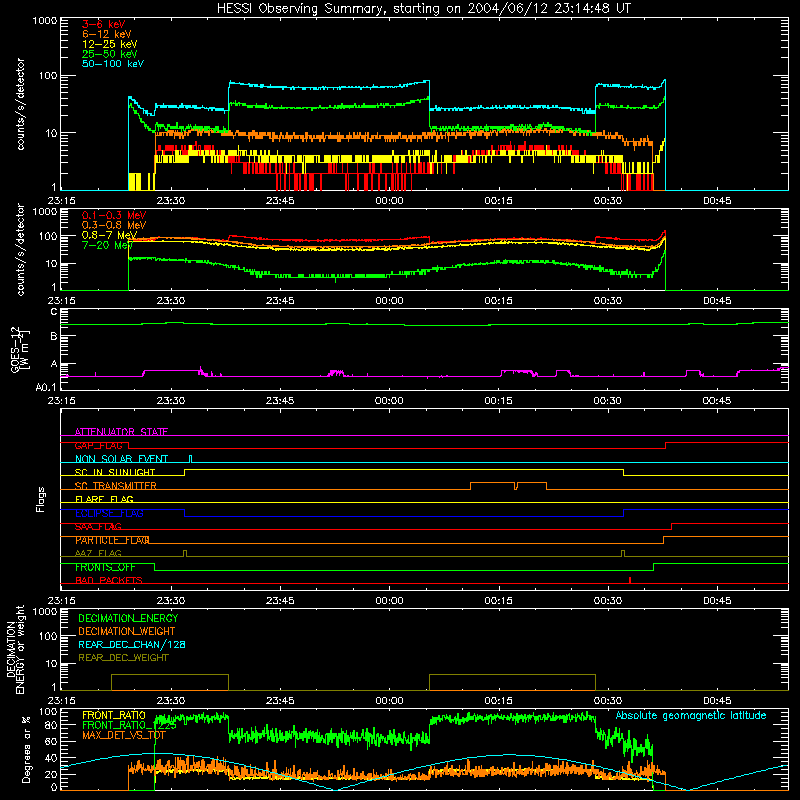The height and width of the screenshot is (800, 800).
Task: Click the vertical Flags axis title
Action: point(41,499)
